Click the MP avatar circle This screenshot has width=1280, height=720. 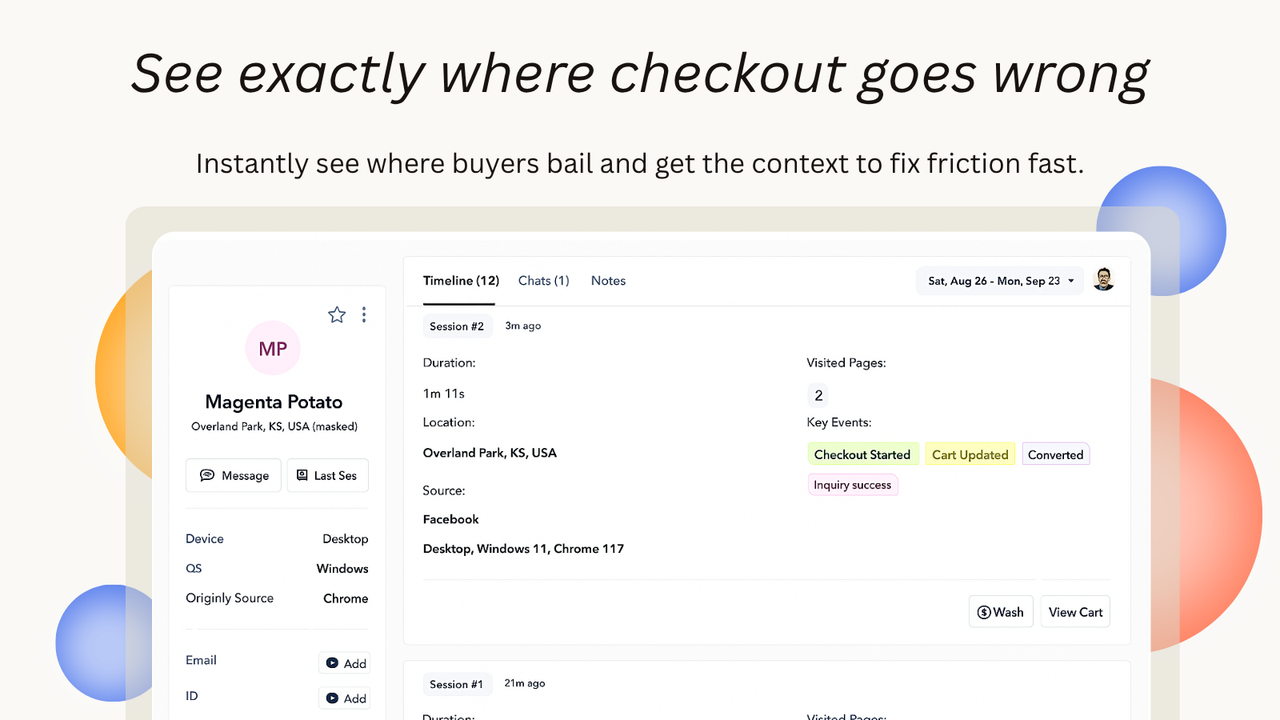pyautogui.click(x=273, y=348)
